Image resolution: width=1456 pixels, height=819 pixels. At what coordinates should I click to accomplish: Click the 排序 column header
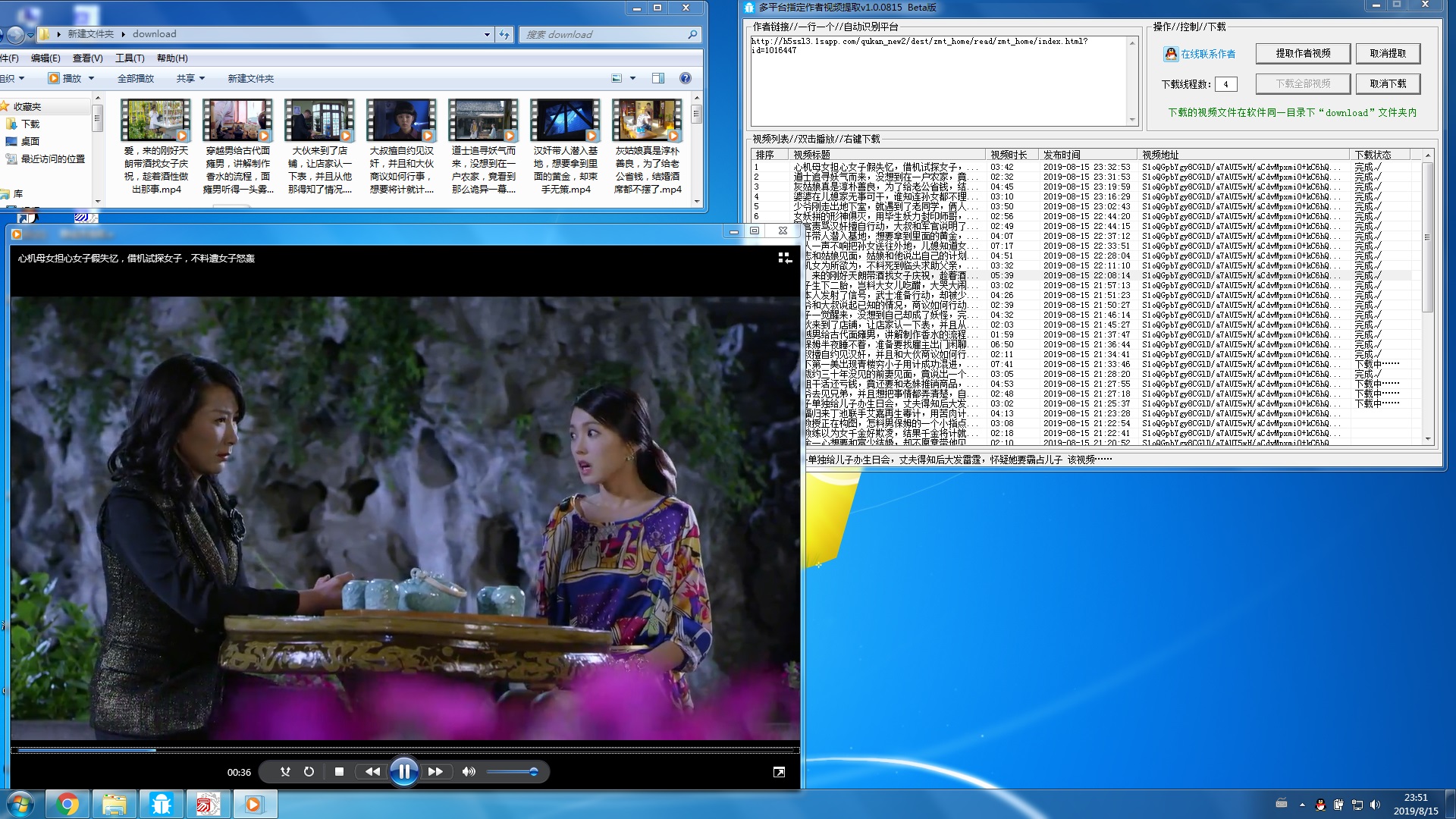pyautogui.click(x=769, y=155)
